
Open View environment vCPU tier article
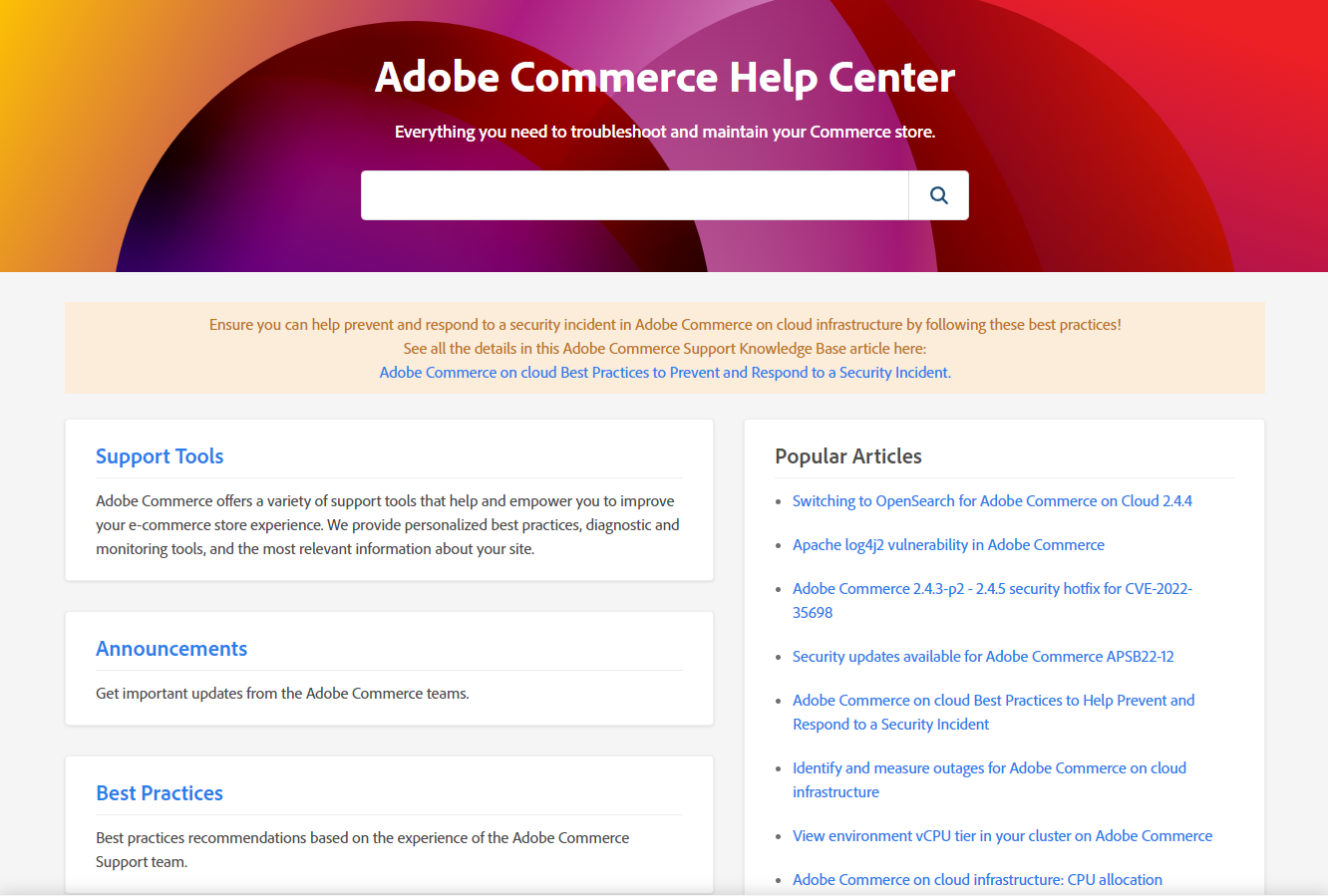tap(1002, 836)
